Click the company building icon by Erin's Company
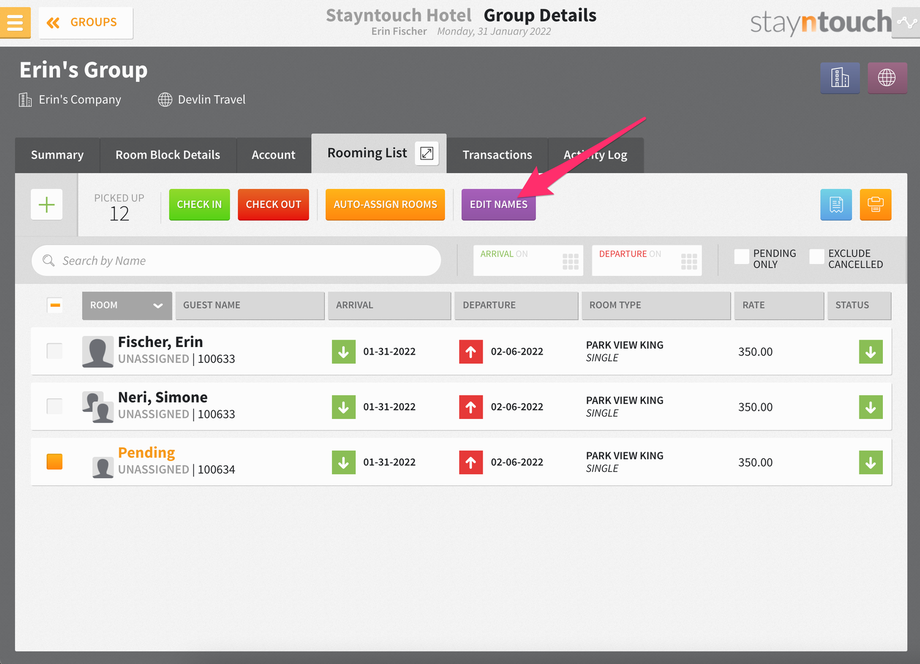Viewport: 920px width, 664px height. point(25,100)
